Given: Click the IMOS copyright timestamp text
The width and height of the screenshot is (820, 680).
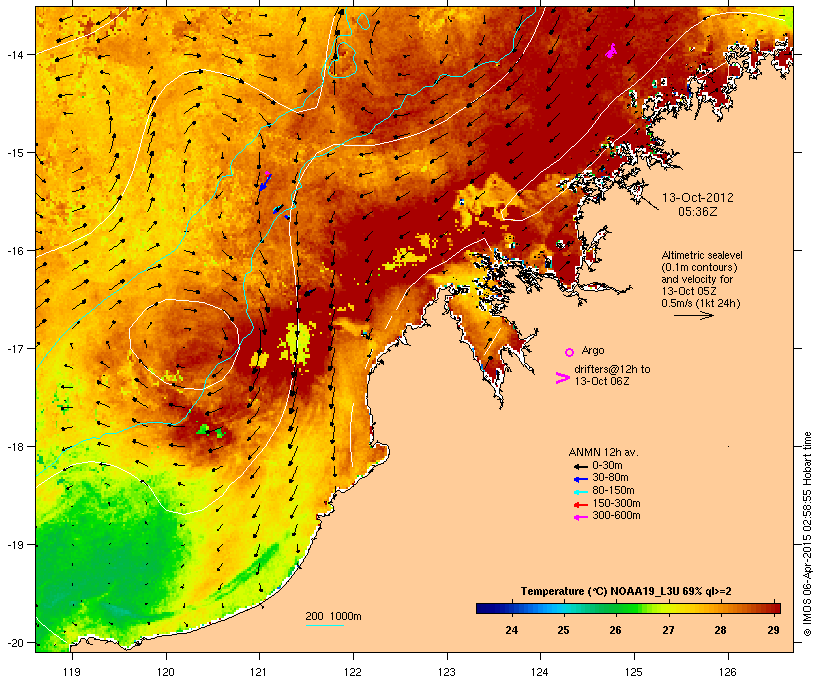Looking at the screenshot, I should (807, 534).
